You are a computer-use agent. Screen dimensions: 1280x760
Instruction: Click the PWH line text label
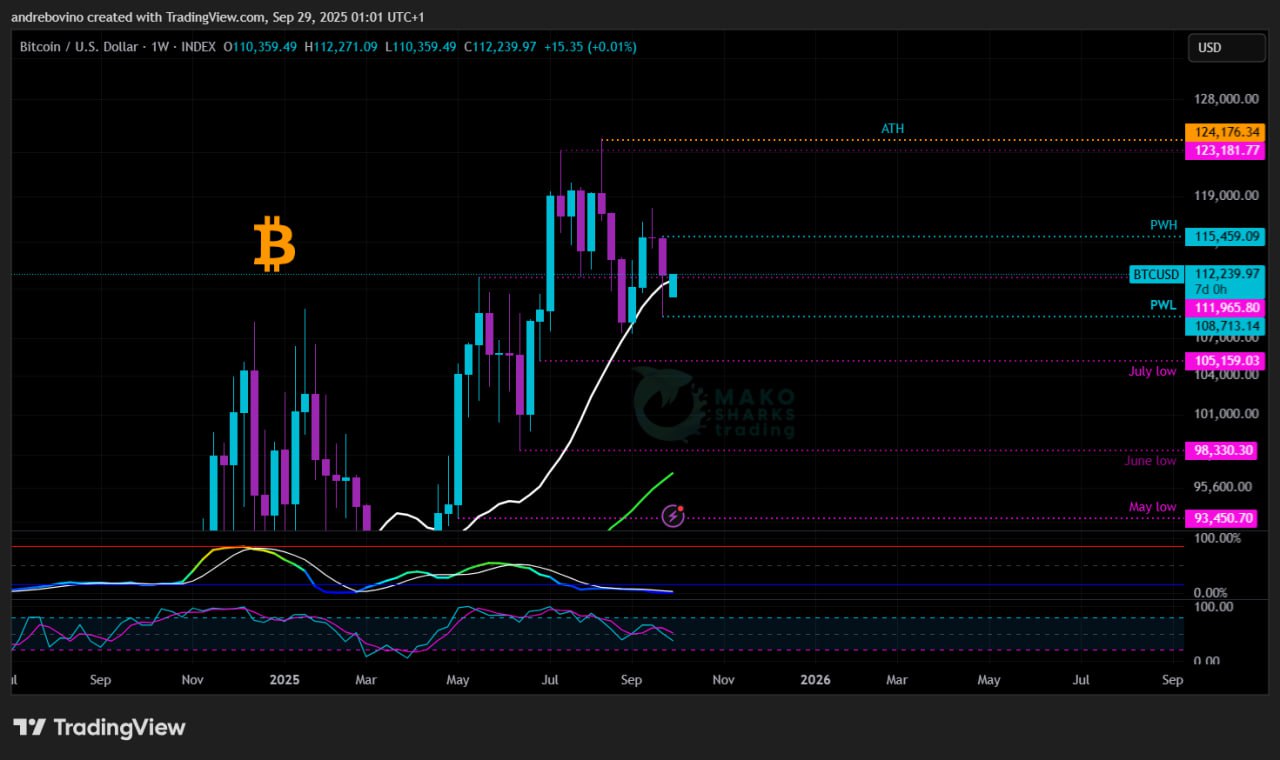(1163, 225)
